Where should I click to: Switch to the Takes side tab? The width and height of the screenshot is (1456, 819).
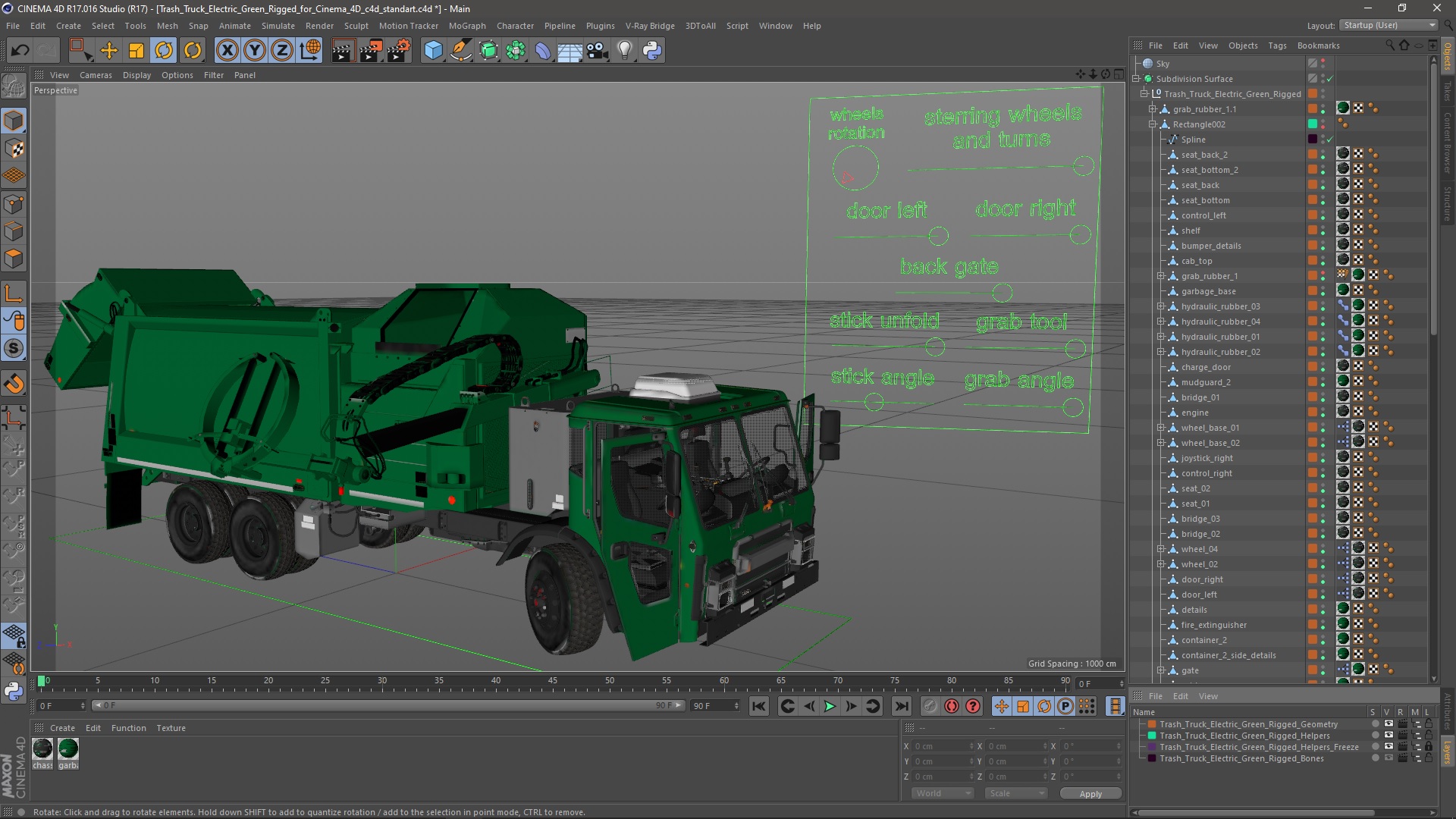1448,92
